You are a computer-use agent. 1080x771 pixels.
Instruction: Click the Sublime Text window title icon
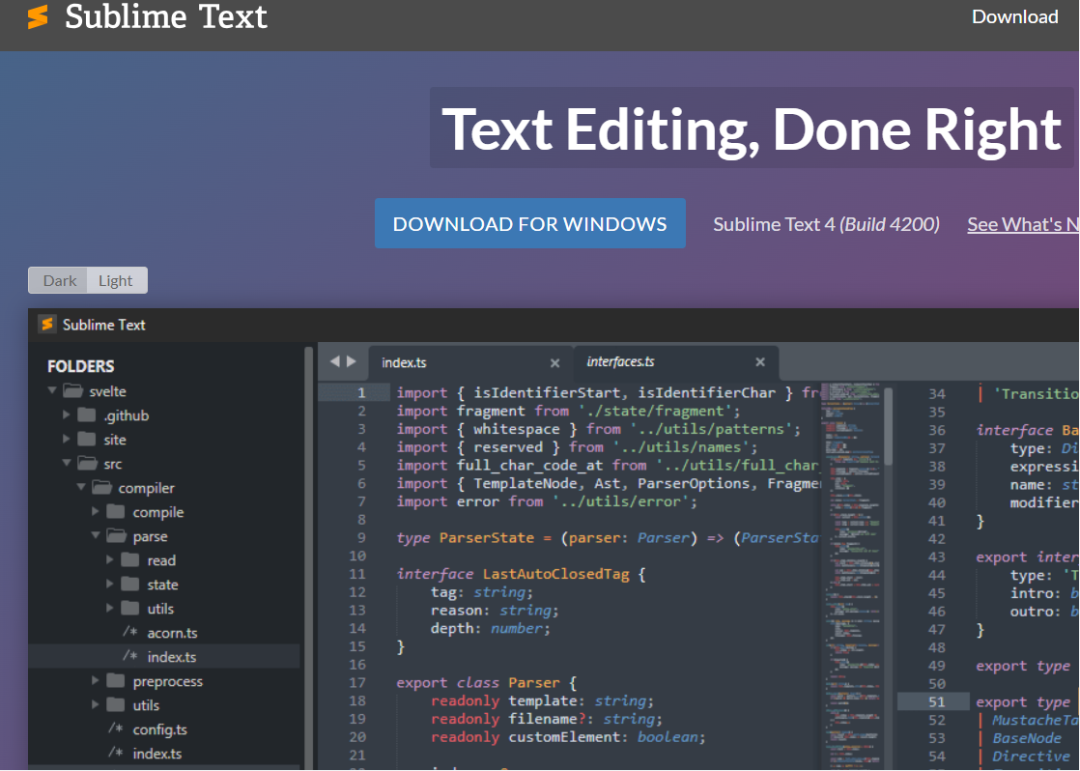point(47,324)
